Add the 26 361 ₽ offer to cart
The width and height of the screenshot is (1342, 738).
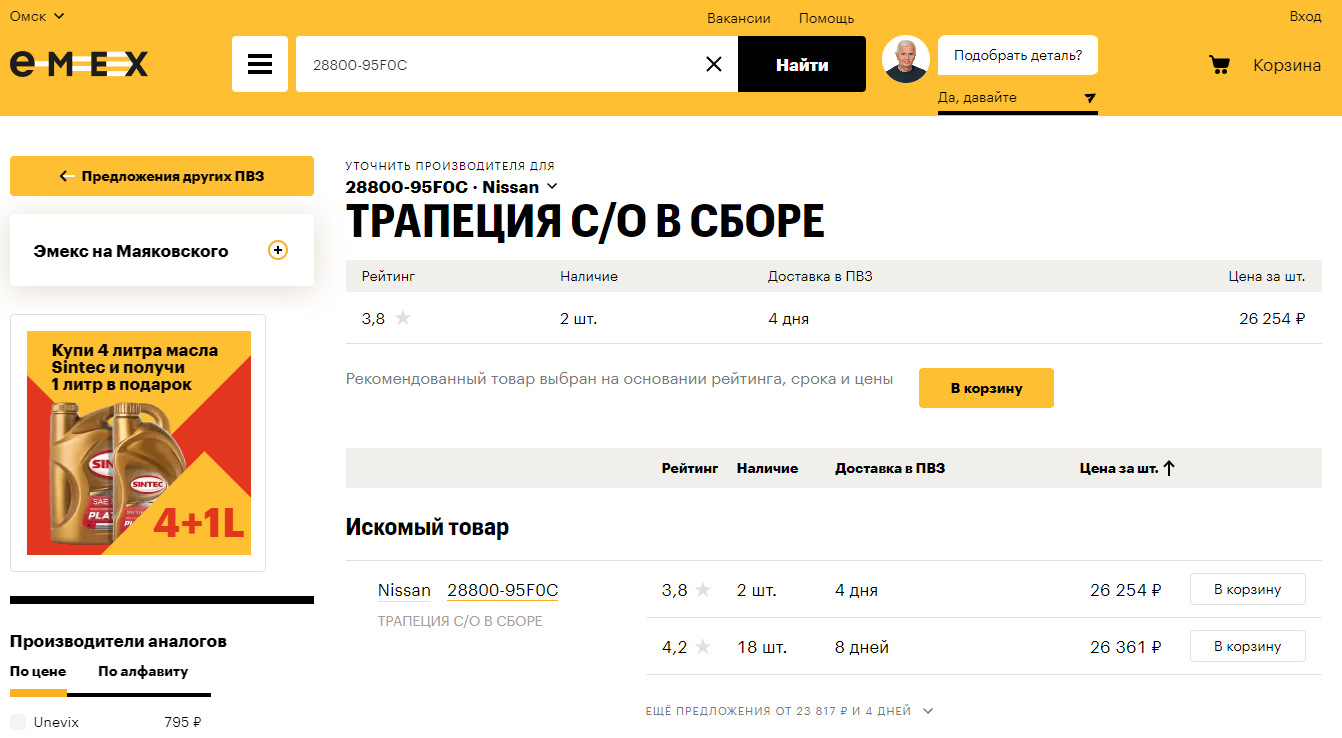tap(1248, 646)
